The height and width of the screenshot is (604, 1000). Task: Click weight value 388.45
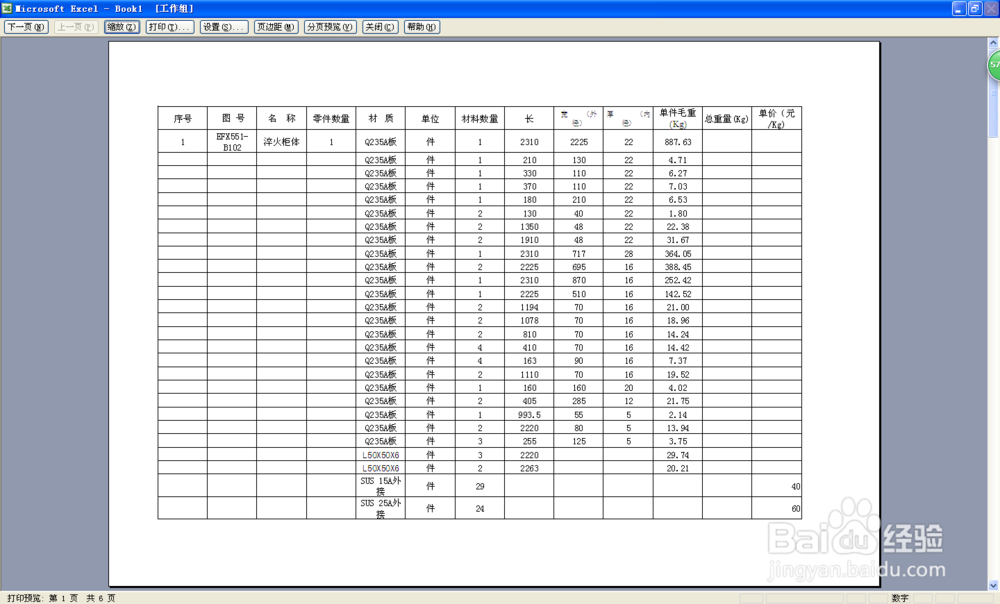tap(677, 267)
